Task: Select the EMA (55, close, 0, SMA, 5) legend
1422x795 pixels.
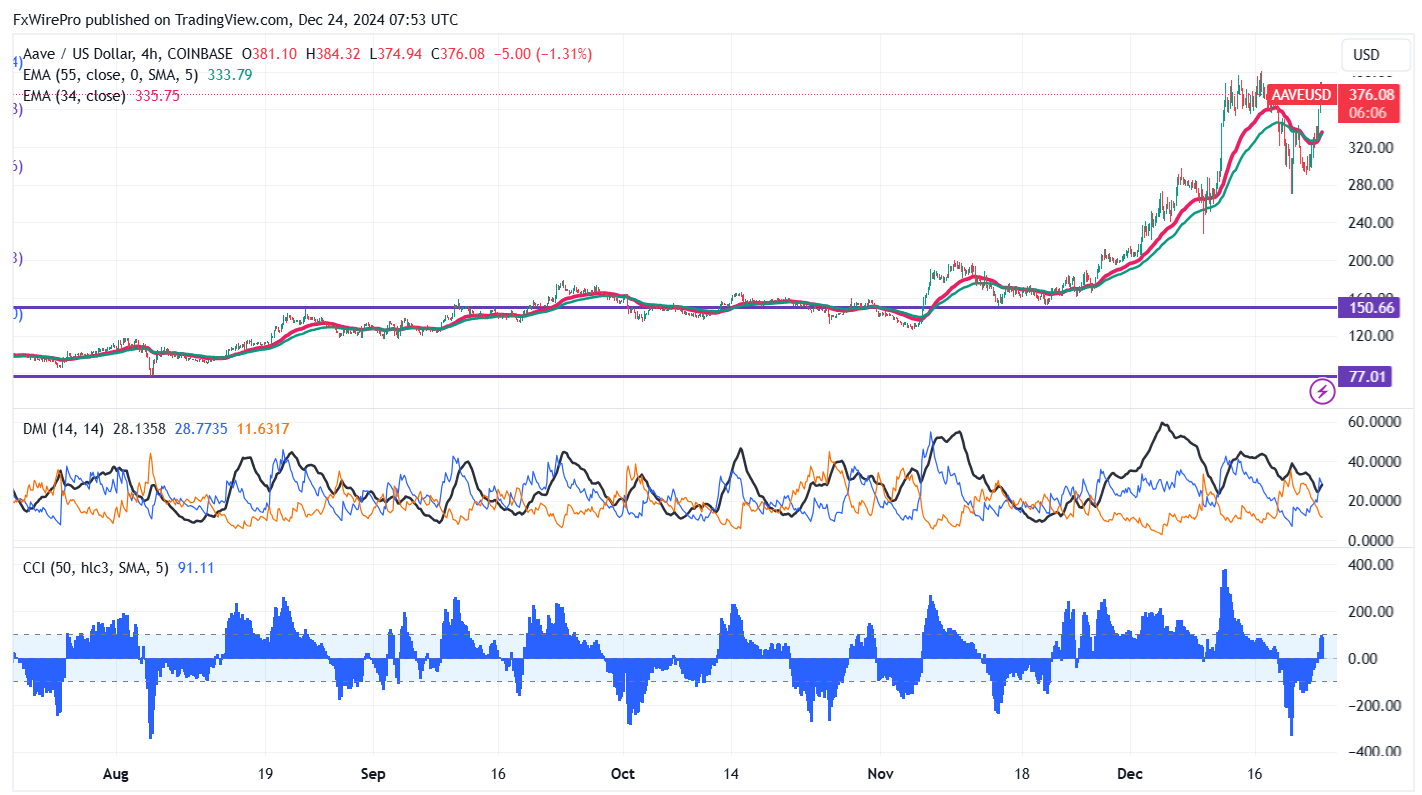Action: point(111,74)
